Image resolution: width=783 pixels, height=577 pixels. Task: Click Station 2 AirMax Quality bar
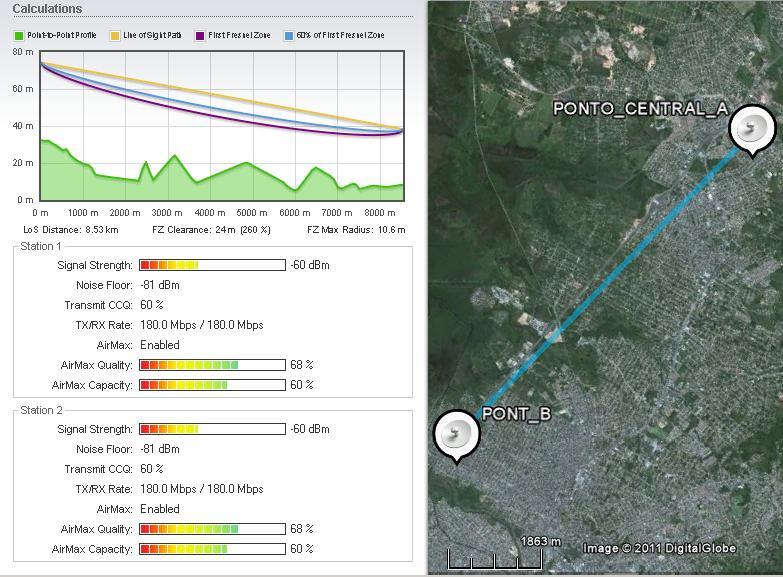212,529
